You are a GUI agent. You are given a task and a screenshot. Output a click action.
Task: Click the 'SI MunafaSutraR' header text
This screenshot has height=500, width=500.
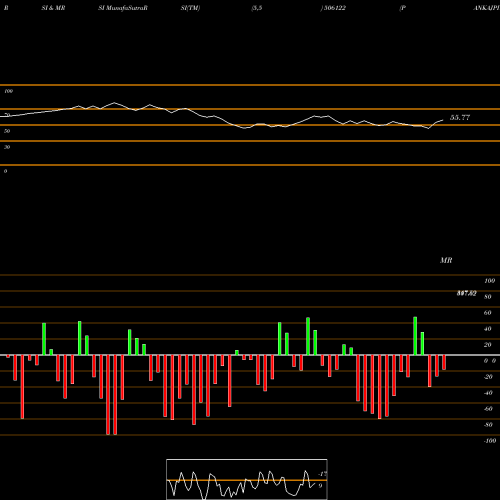[123, 8]
